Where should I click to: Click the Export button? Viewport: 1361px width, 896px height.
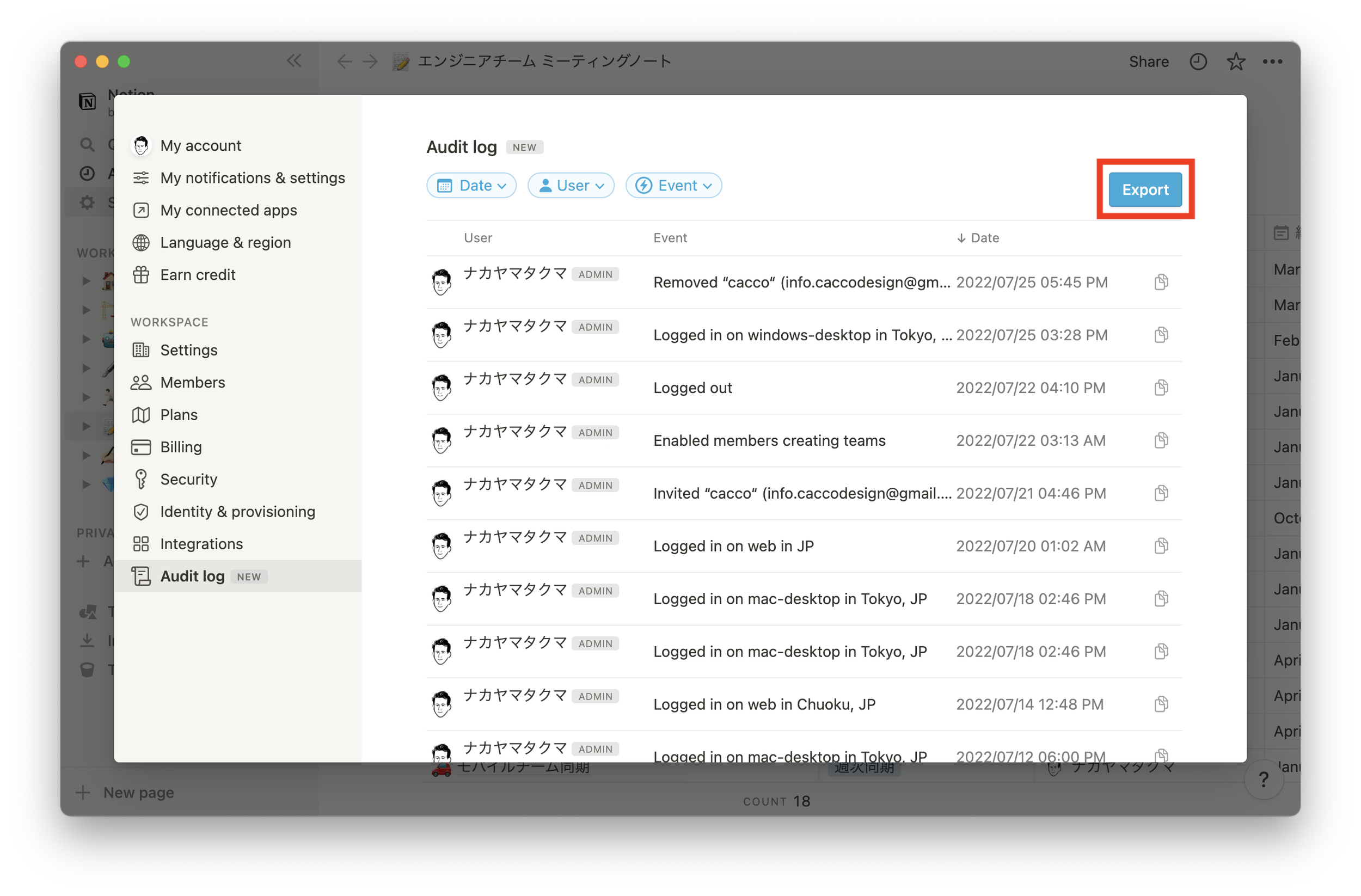click(1145, 189)
